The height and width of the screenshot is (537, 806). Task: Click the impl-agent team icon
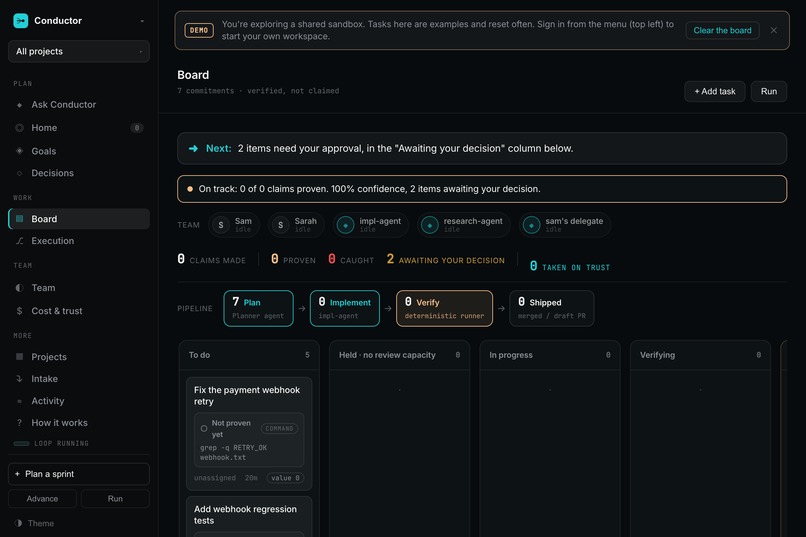tap(345, 225)
